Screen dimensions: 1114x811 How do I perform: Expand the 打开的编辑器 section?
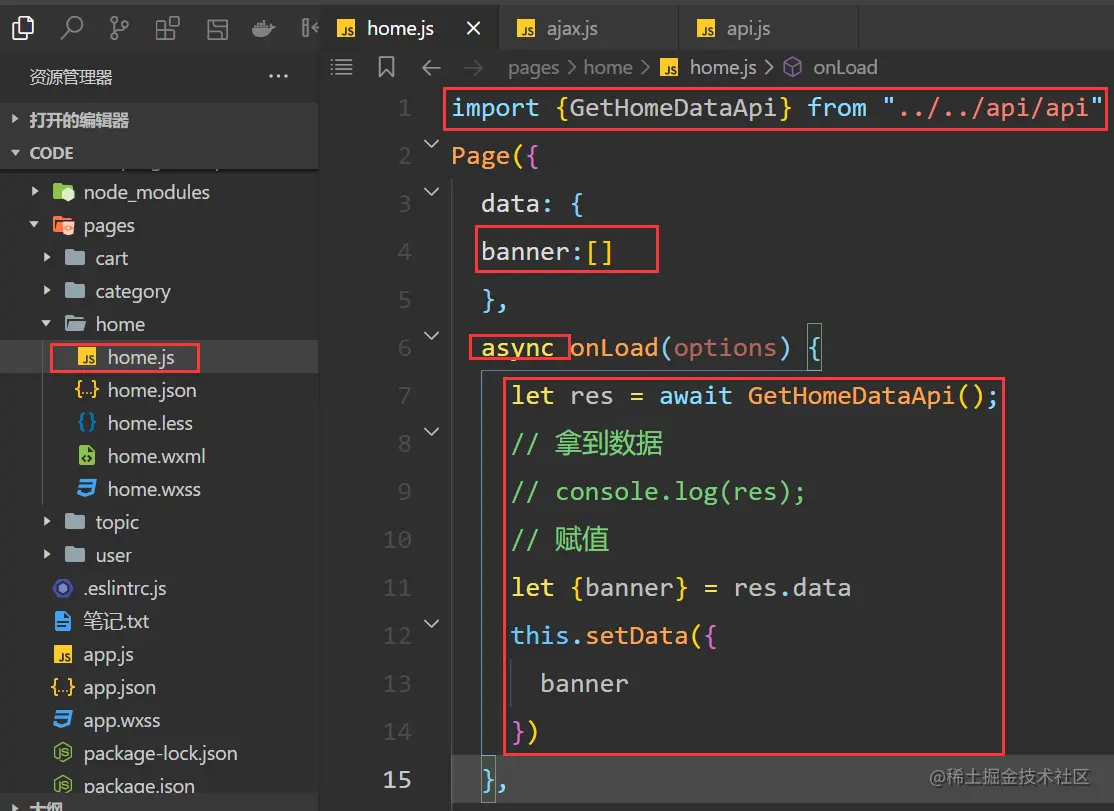pos(159,120)
